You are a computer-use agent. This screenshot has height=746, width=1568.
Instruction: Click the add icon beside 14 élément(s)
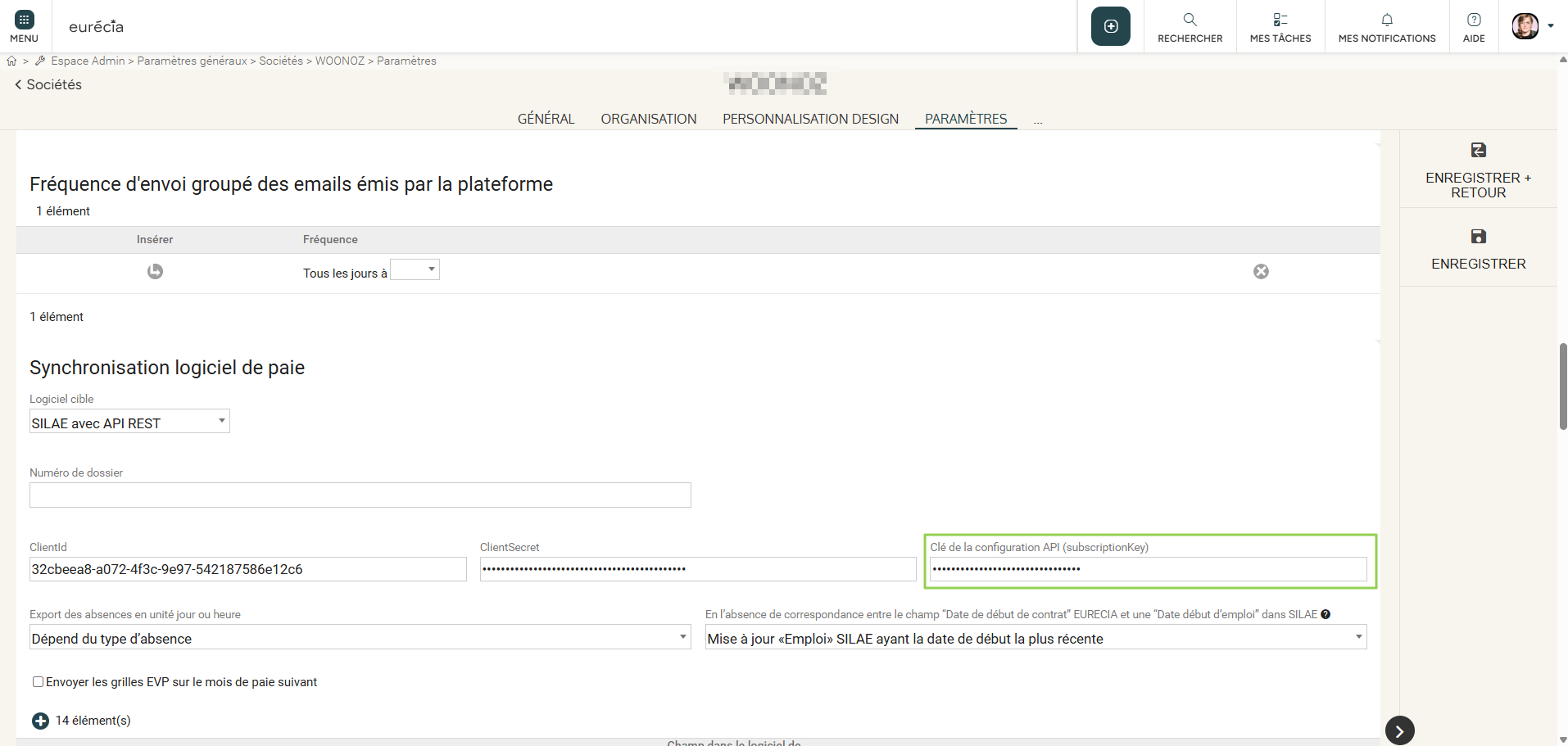coord(40,721)
